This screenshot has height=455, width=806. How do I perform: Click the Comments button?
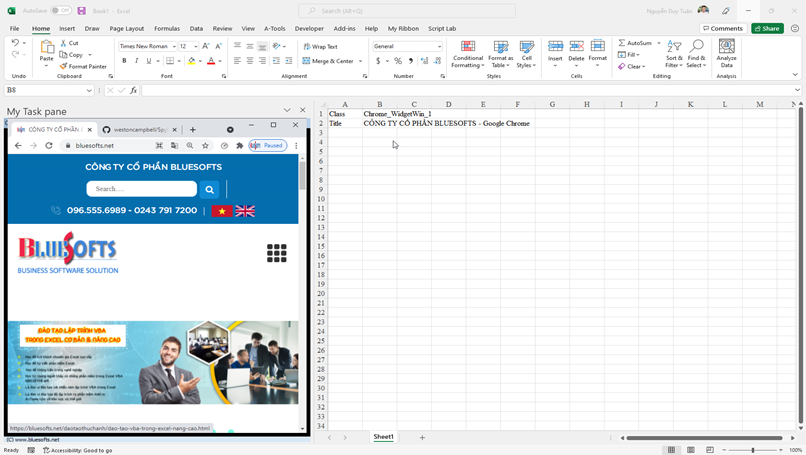tap(723, 28)
